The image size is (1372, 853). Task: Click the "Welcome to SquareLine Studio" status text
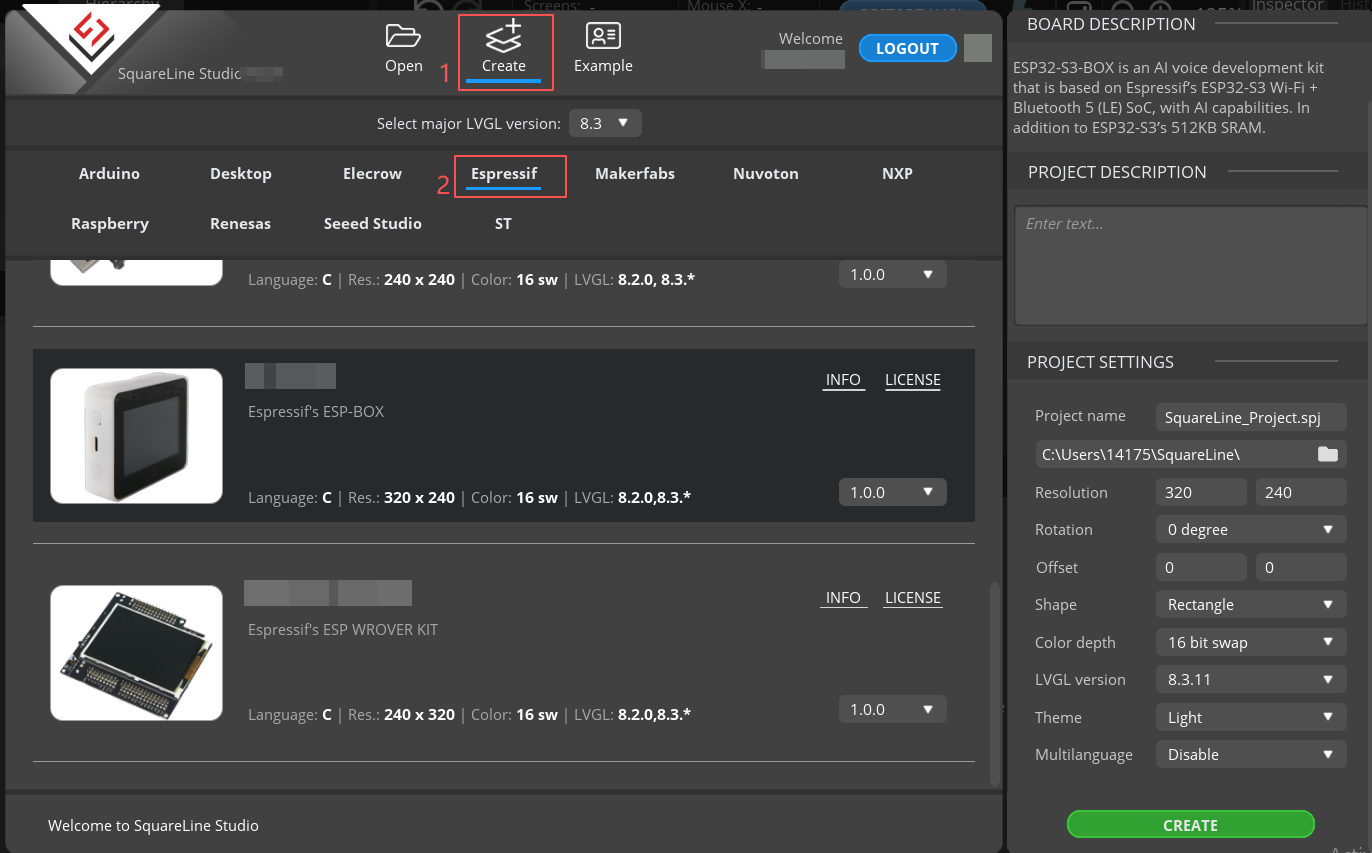tap(153, 825)
